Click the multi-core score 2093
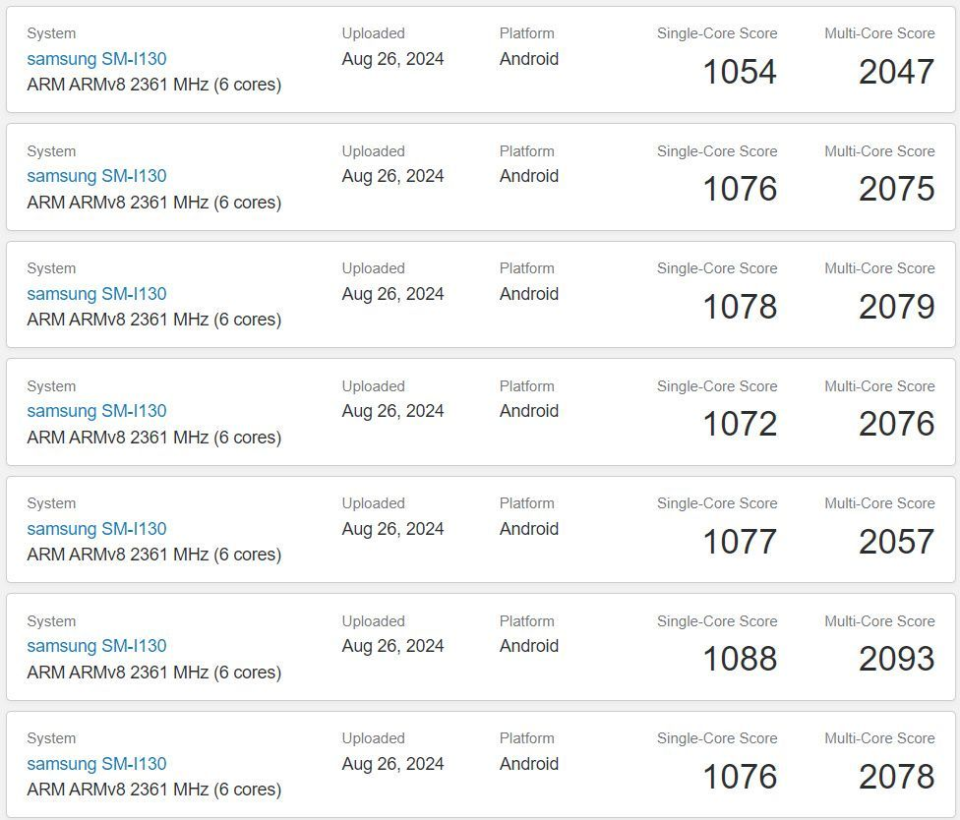Screen dimensions: 960x820 [896, 659]
